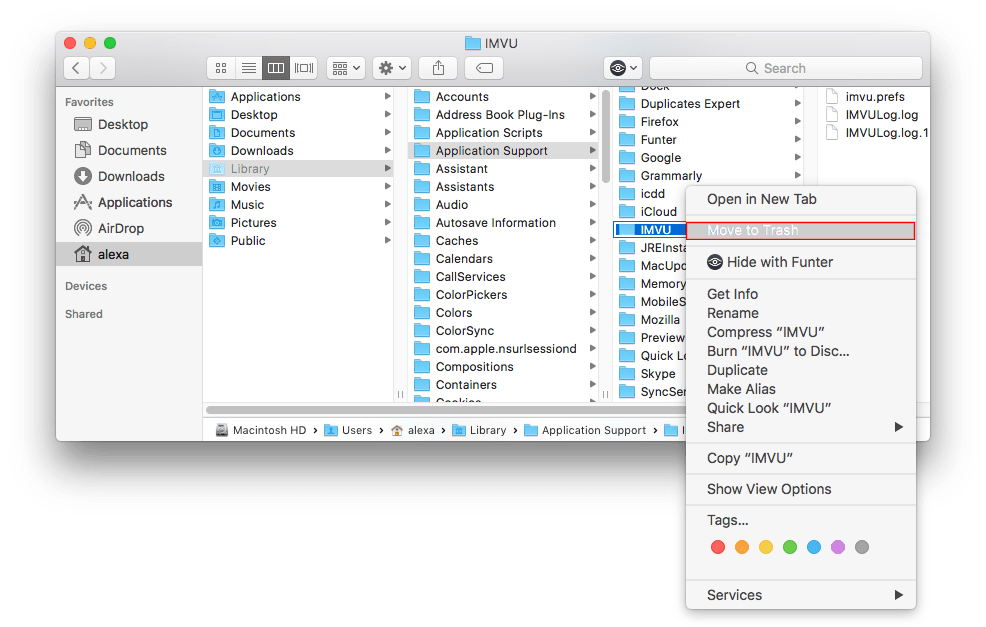Screen dimensions: 986x627
Task: Open the action gear menu
Action: tap(391, 68)
